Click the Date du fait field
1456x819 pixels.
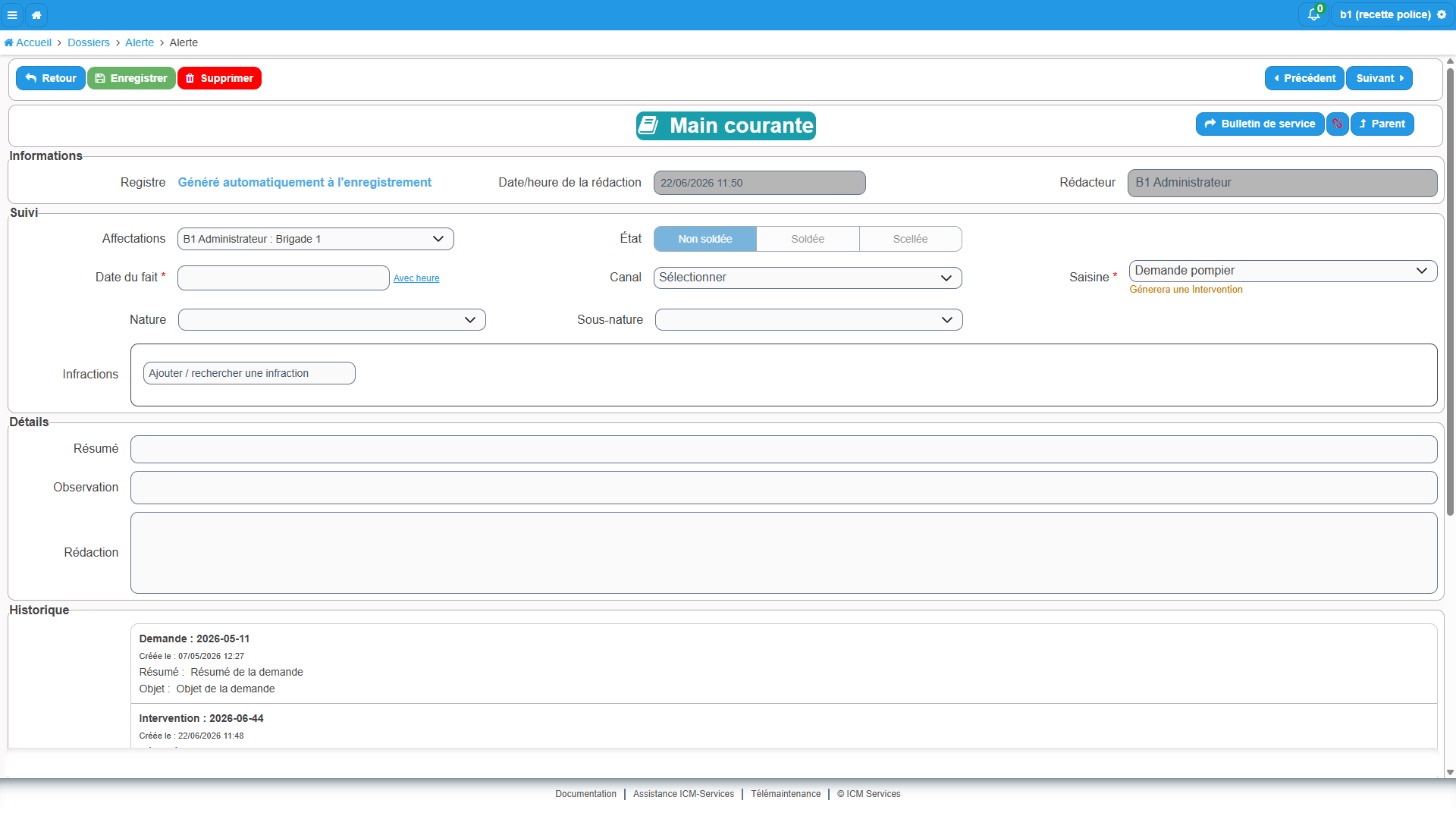(x=284, y=278)
